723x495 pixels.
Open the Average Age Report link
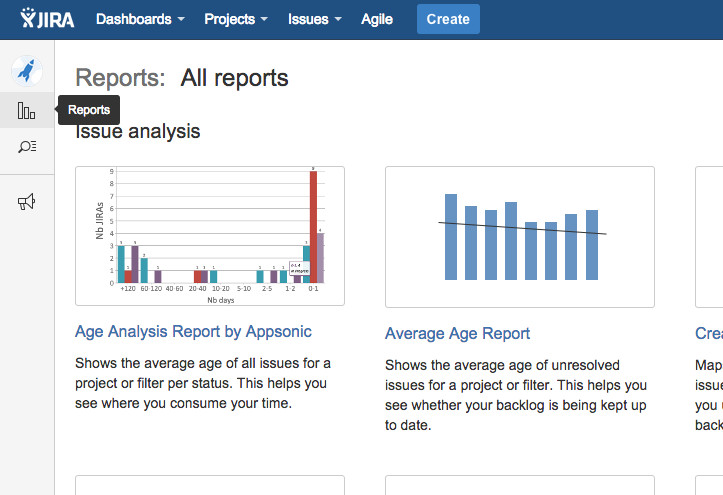click(457, 333)
